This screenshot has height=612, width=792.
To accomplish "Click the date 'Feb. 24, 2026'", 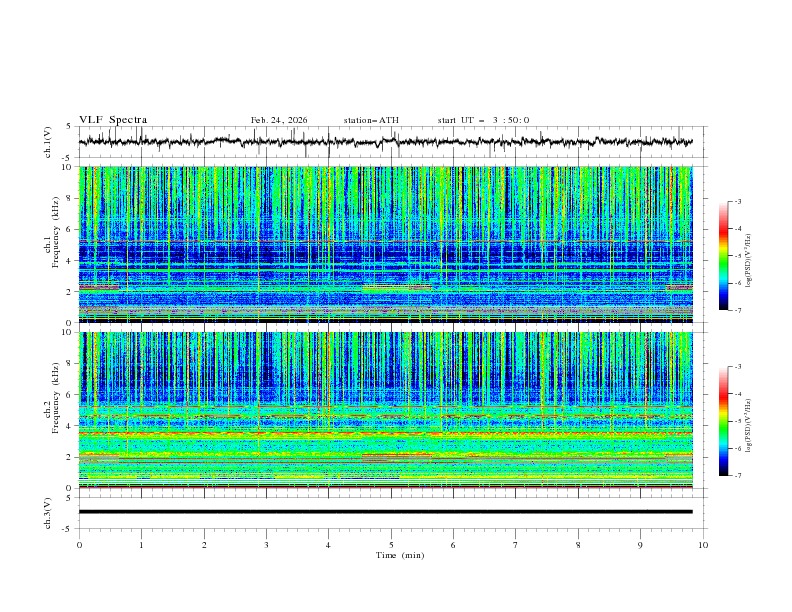I will 279,120.
